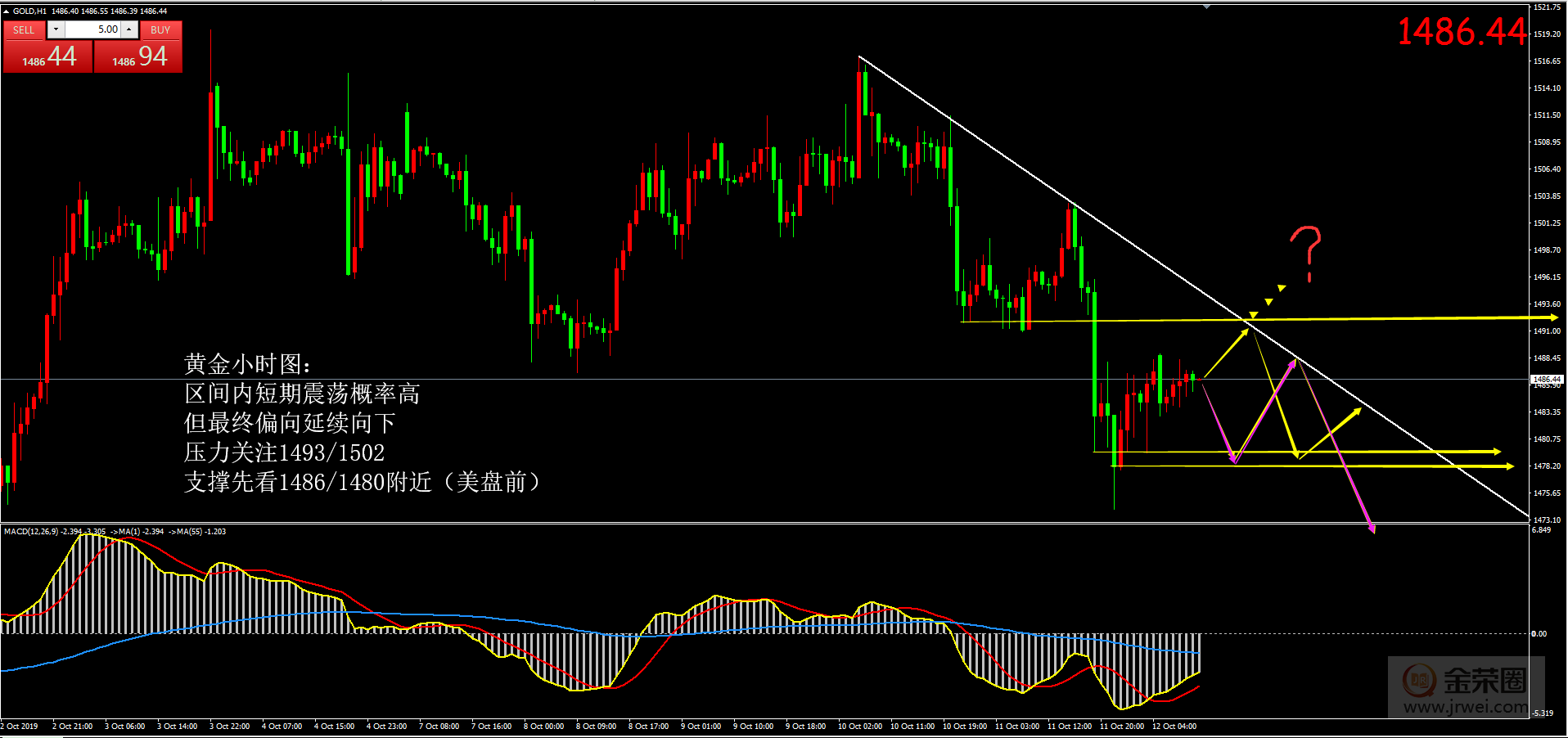Screen dimensions: 1568x738
Task: Decrease the lot size with the down stepper arrow
Action: 56,29
